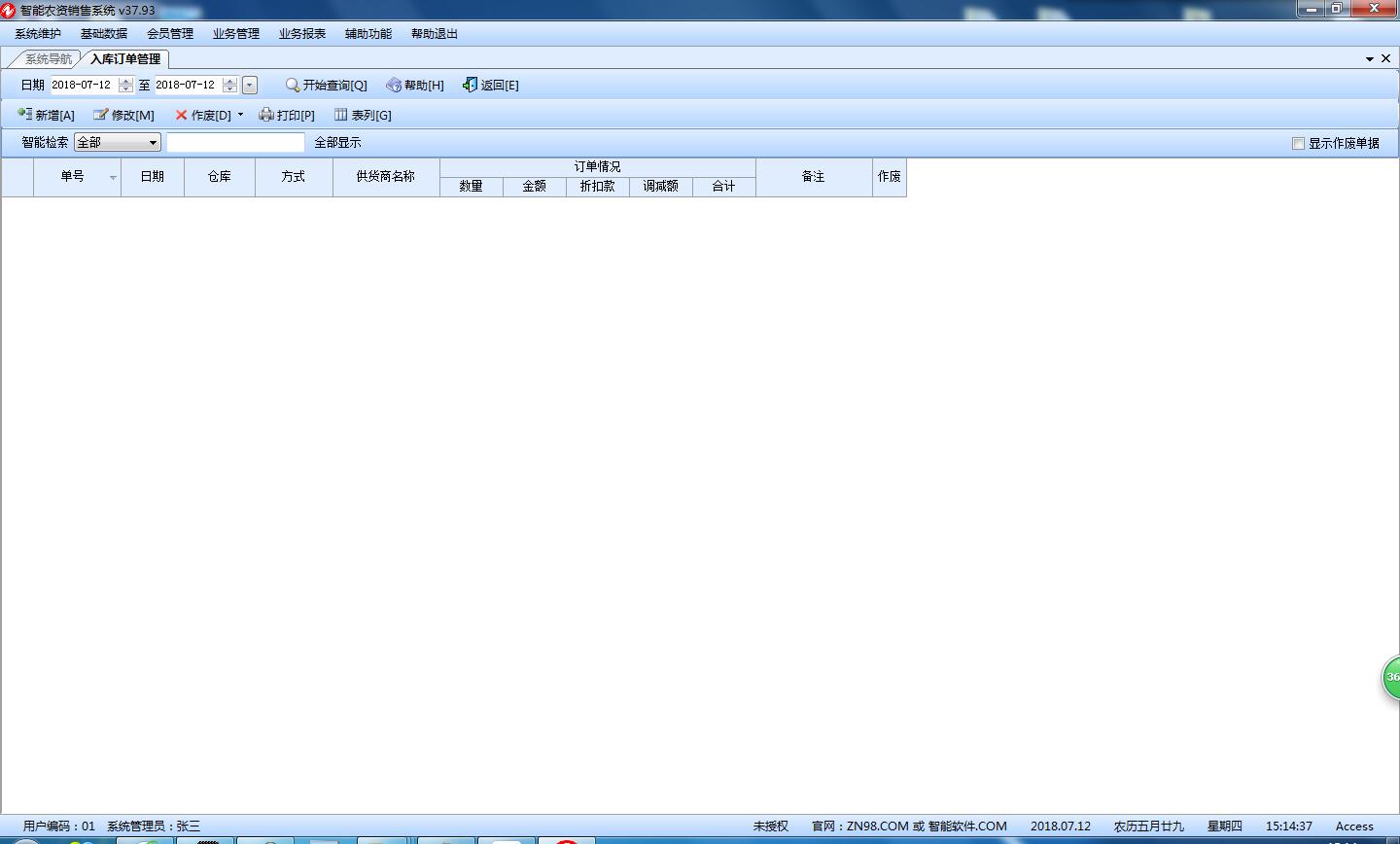Click the 未授权 status text
This screenshot has width=1400, height=844.
(x=771, y=826)
